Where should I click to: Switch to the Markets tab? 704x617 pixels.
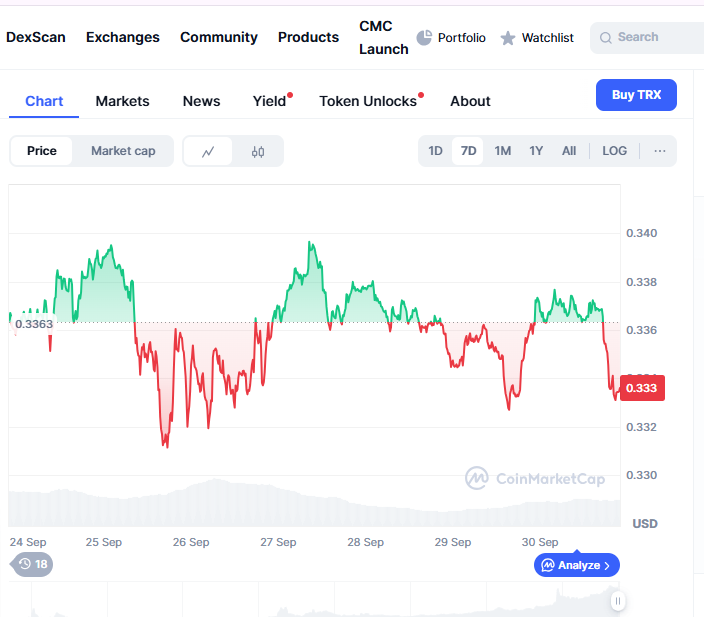click(122, 101)
